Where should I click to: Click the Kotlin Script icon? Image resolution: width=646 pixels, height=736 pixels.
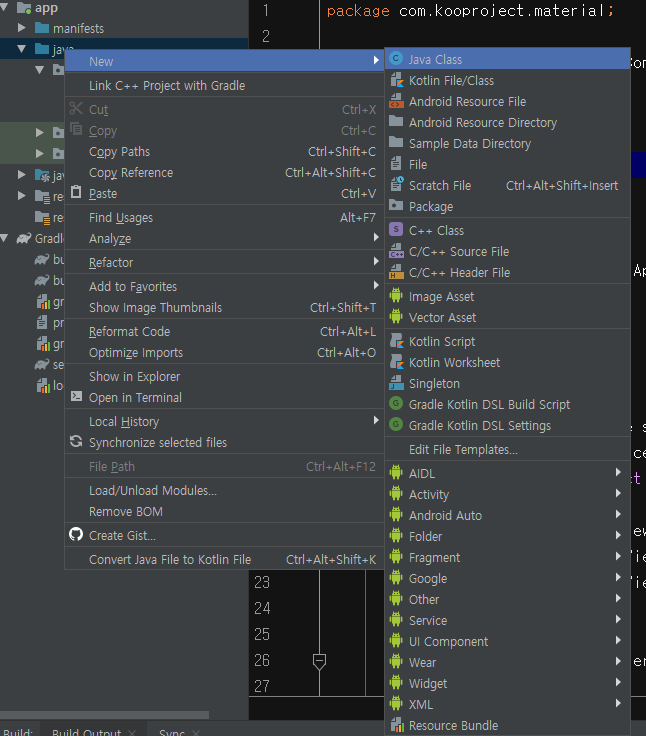coord(397,341)
